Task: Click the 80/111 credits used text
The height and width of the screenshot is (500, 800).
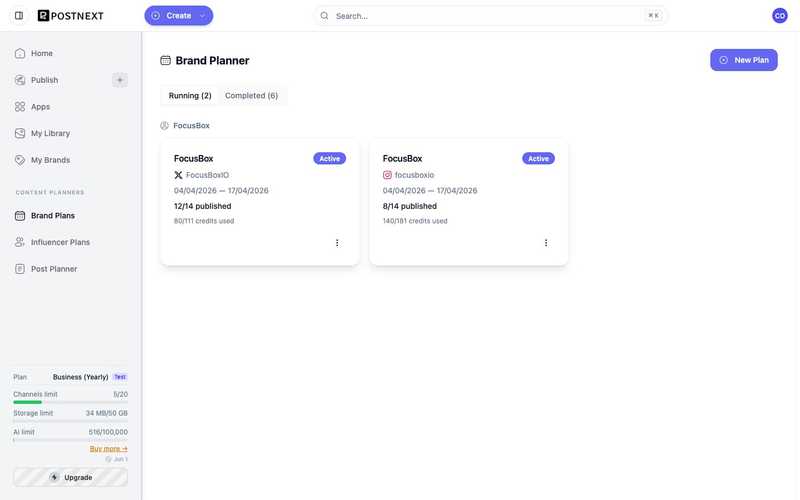Action: (x=204, y=221)
